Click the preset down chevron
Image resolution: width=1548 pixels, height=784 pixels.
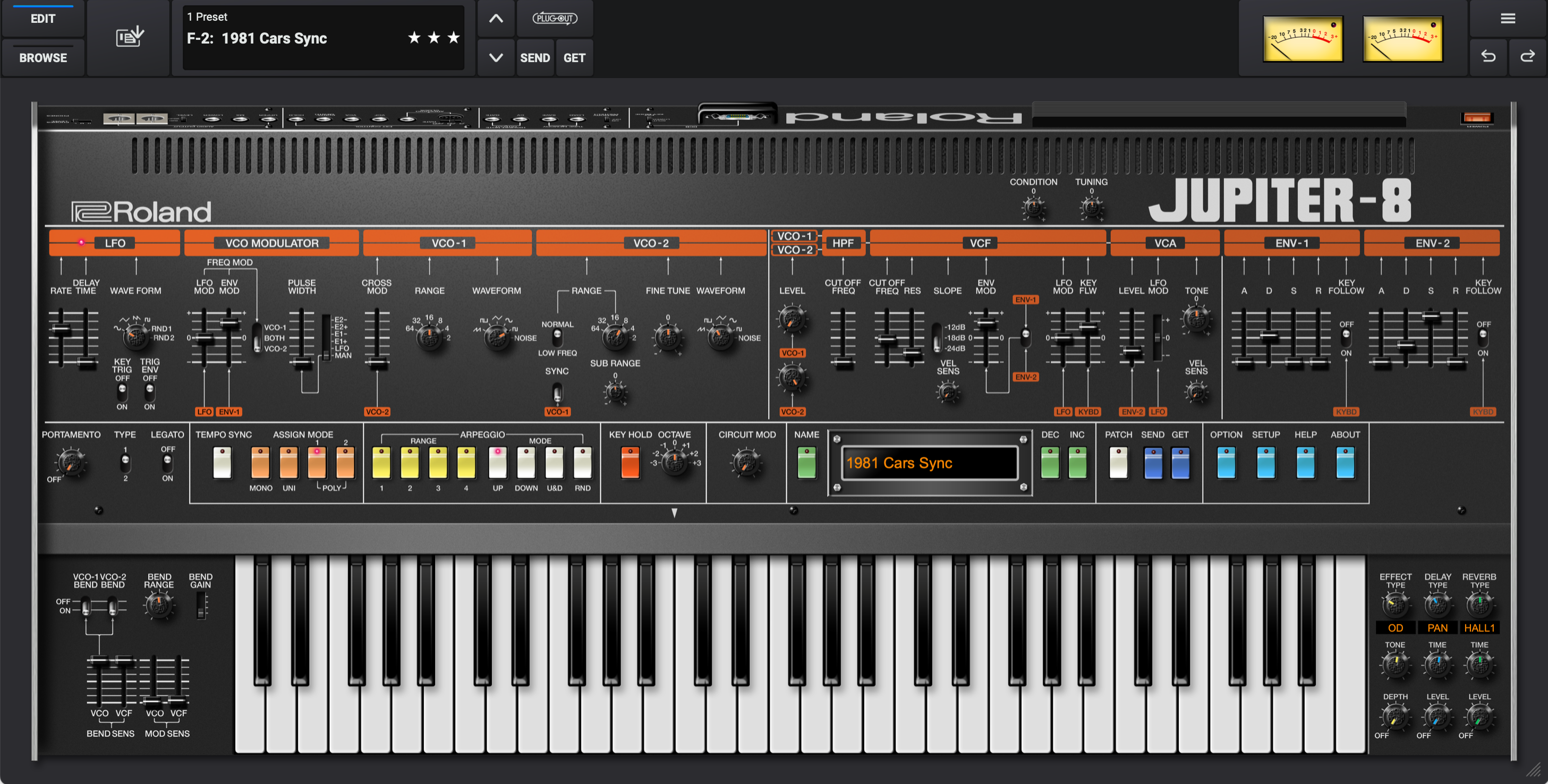point(496,57)
